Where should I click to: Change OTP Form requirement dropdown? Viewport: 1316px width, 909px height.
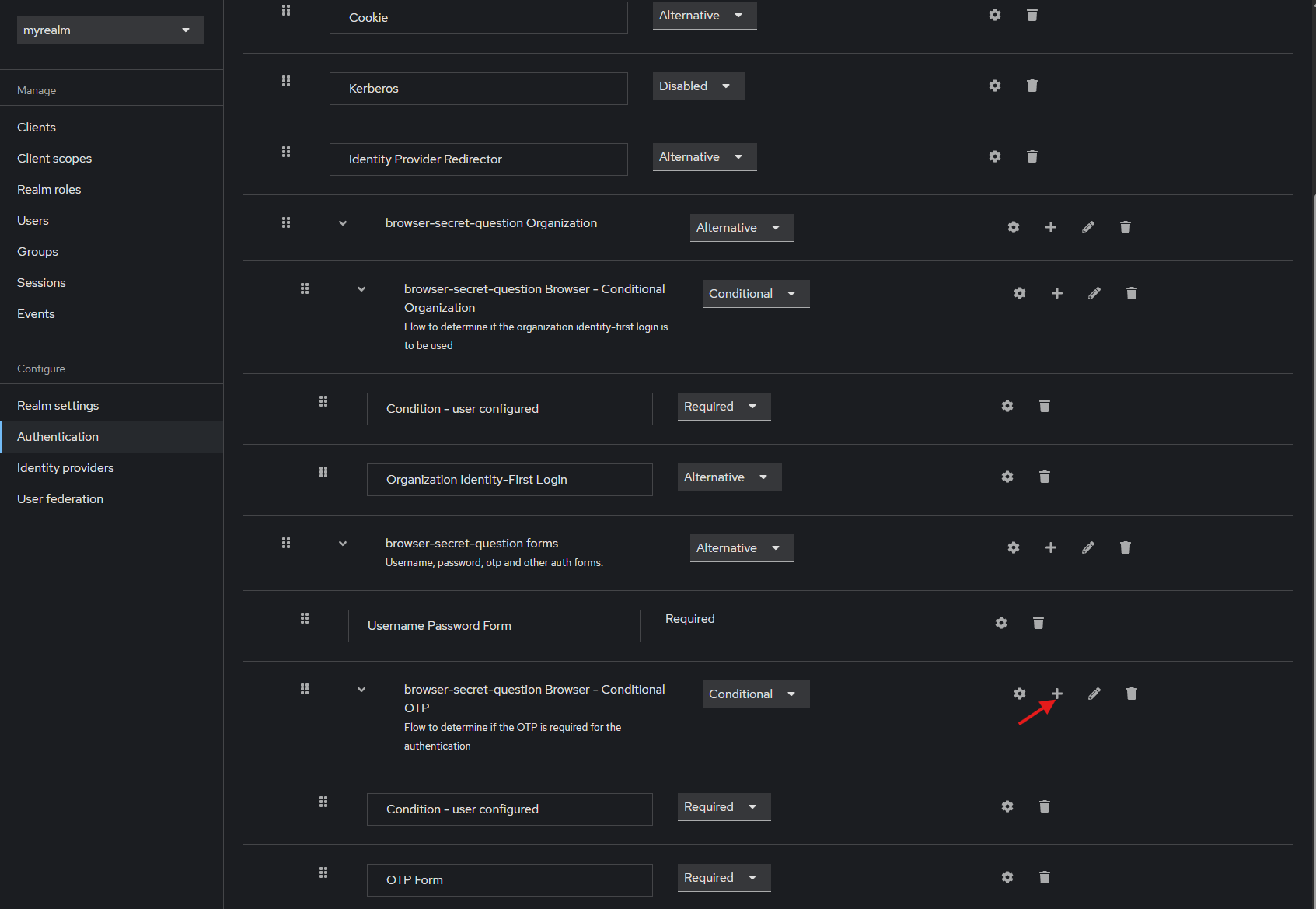click(x=724, y=878)
